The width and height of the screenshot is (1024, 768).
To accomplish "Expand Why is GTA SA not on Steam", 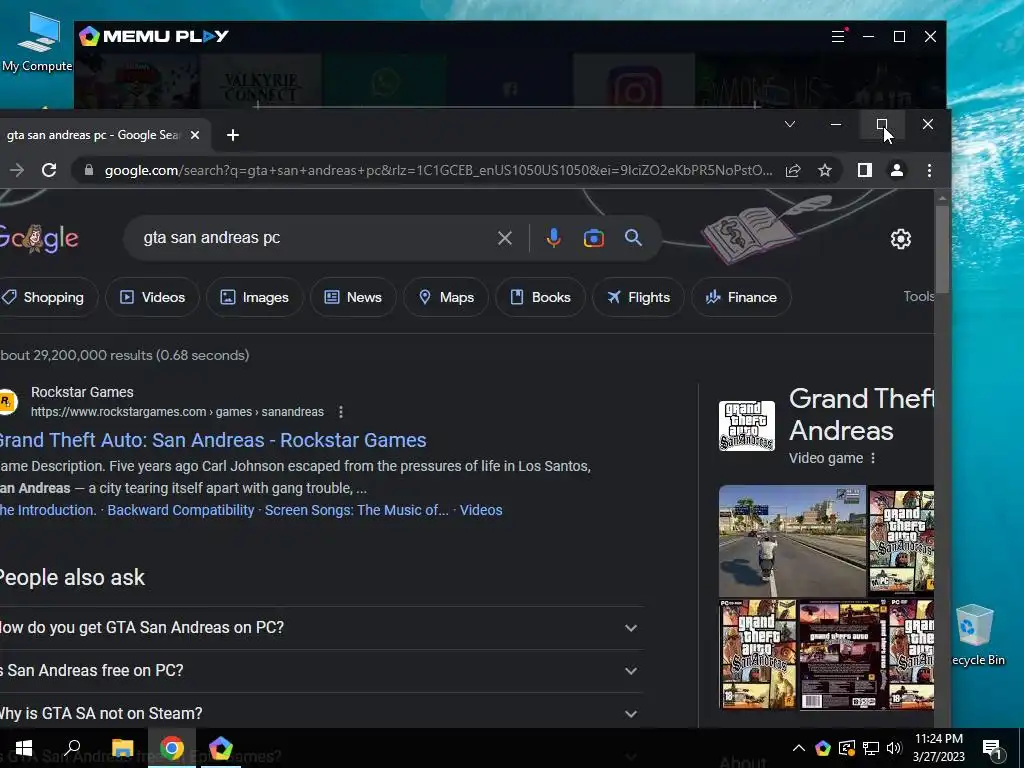I will pos(321,714).
